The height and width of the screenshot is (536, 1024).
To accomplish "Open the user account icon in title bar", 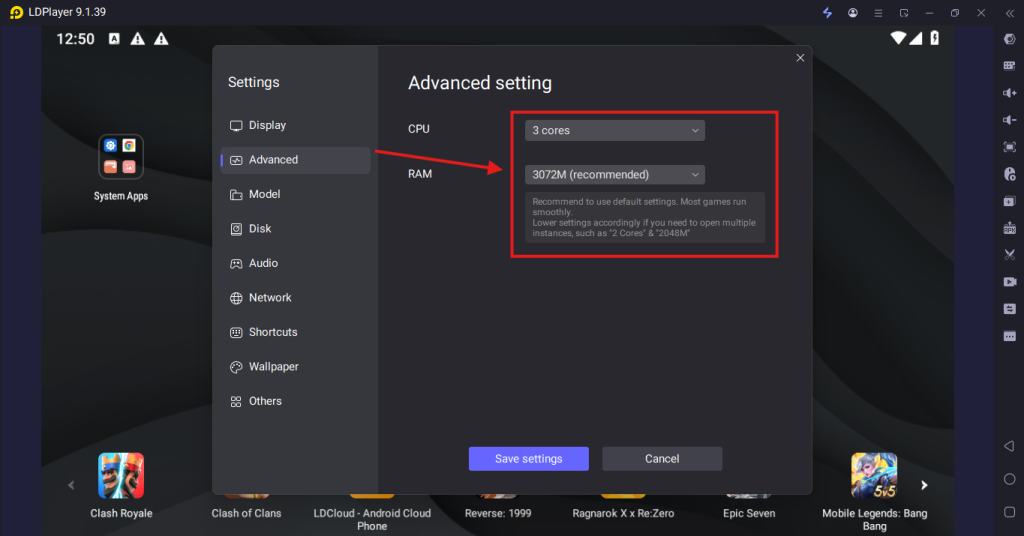I will [853, 13].
